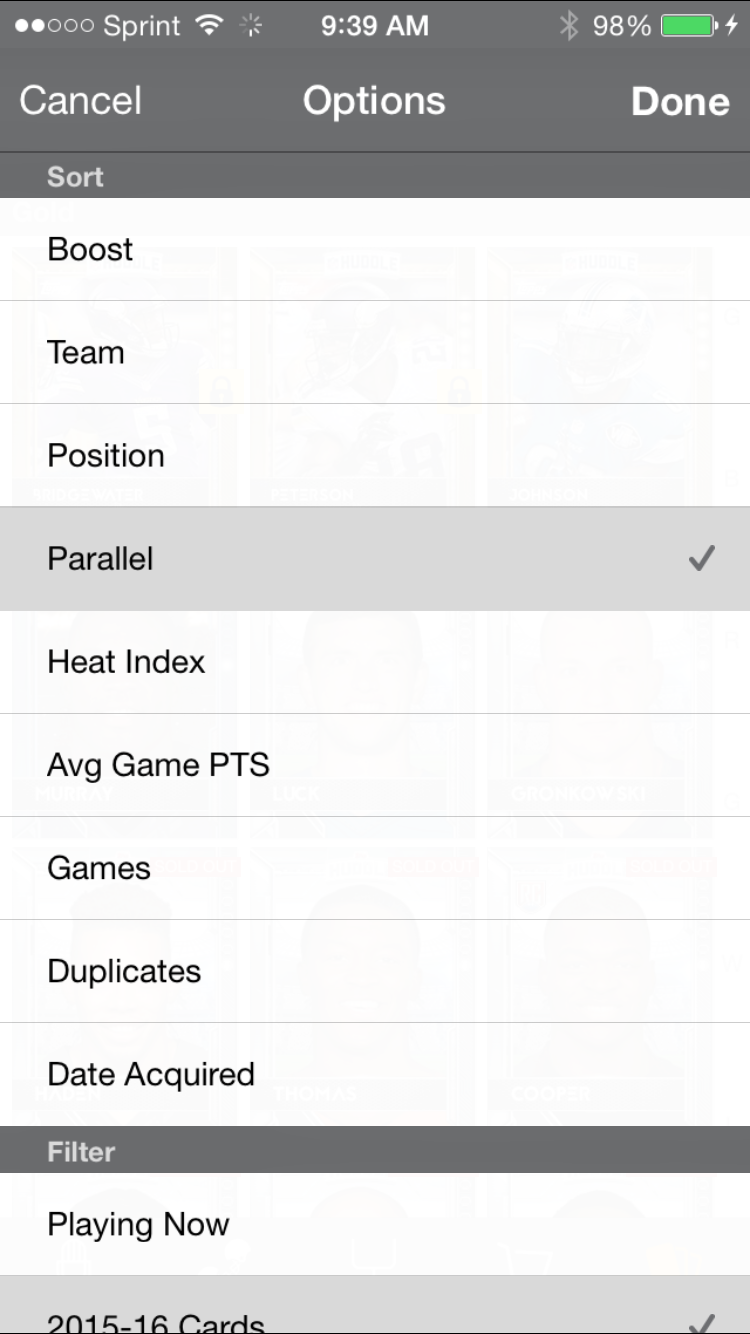The image size is (750, 1334).
Task: Tap the Parallel row checkmark
Action: (x=702, y=558)
